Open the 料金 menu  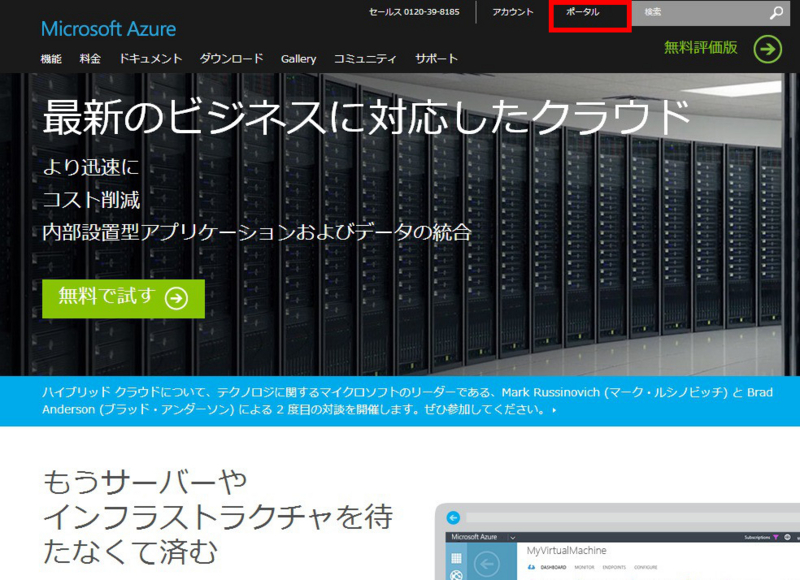pyautogui.click(x=90, y=59)
